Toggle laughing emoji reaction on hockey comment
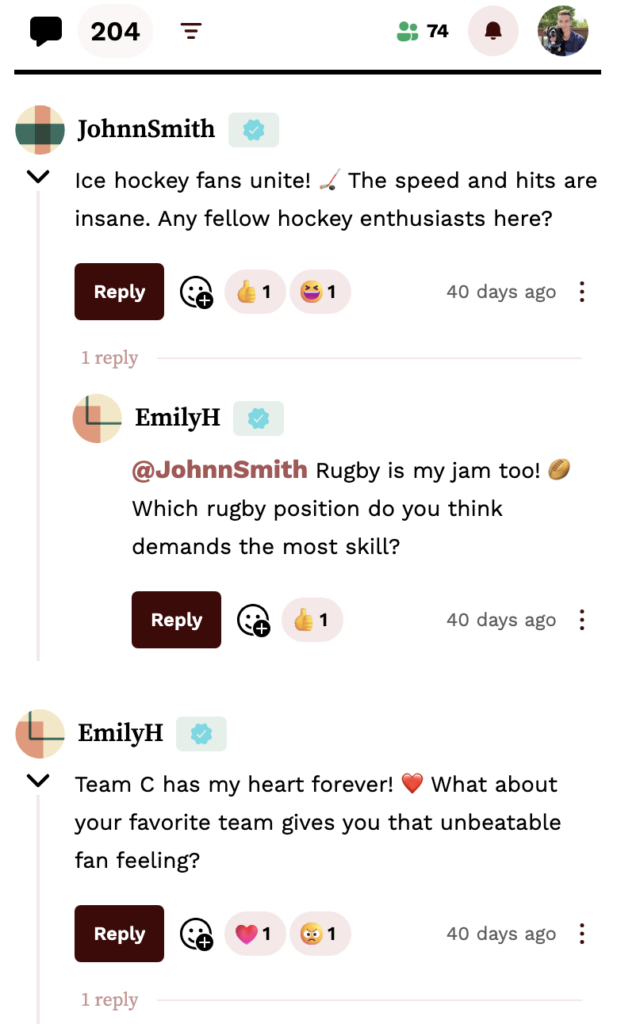This screenshot has width=617, height=1024. 320,292
